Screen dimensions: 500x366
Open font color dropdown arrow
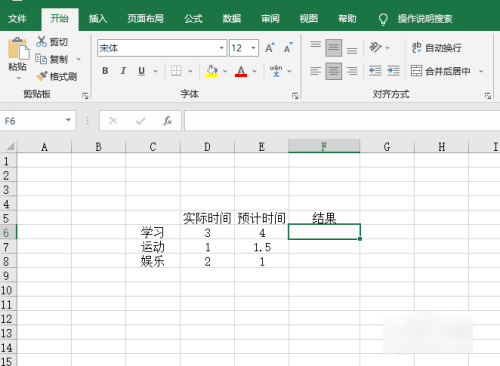[x=254, y=71]
